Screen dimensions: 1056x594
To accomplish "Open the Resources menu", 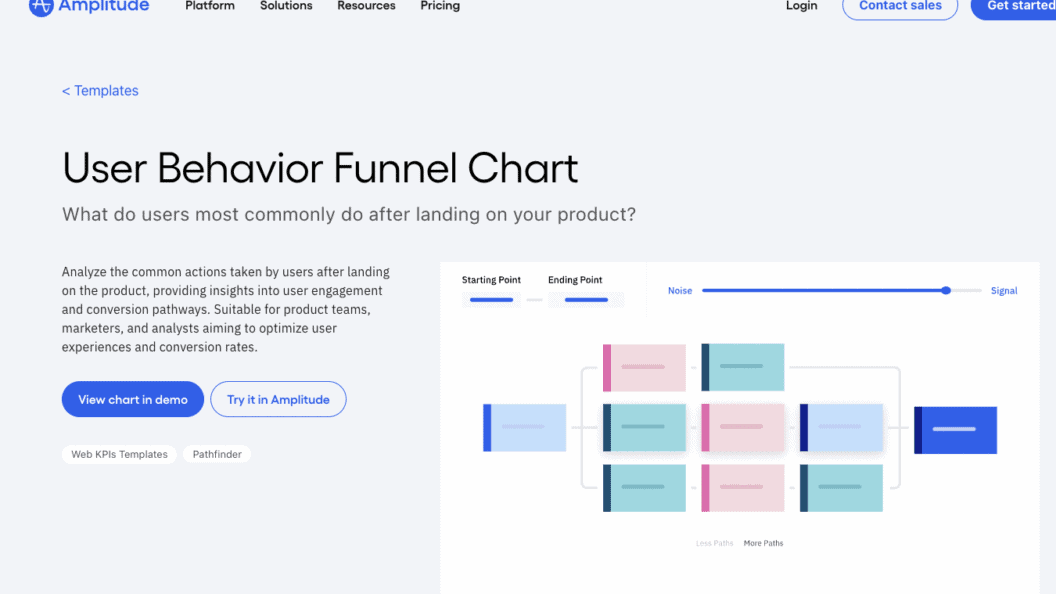I will tap(366, 6).
